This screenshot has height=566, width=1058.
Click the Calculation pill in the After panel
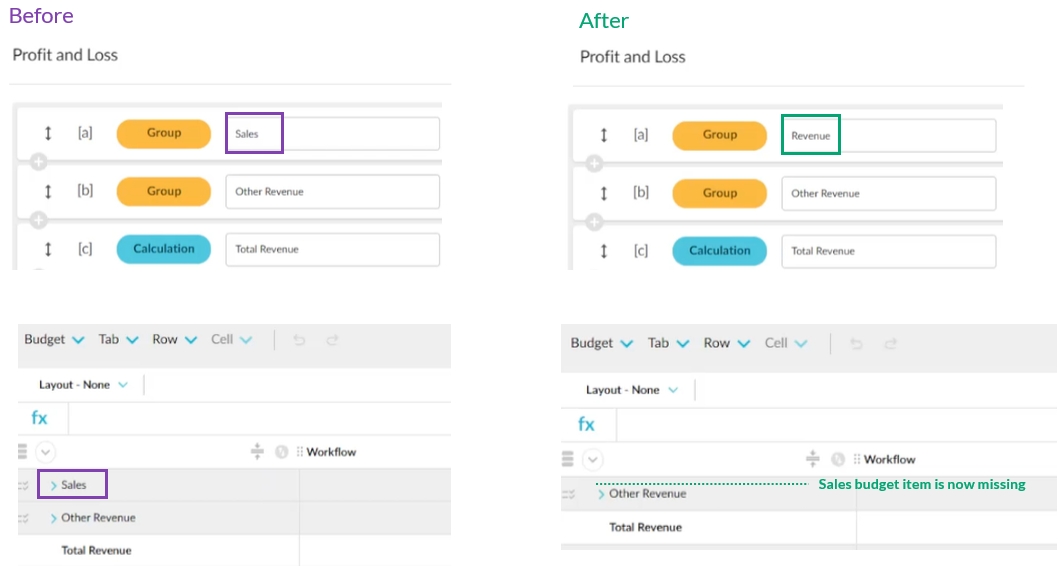coord(719,251)
